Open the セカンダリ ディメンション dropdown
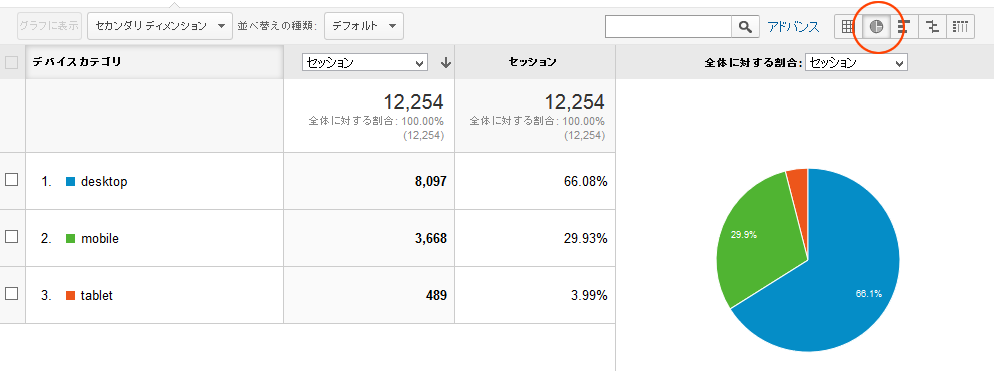Viewport: 994px width, 371px height. (x=160, y=26)
